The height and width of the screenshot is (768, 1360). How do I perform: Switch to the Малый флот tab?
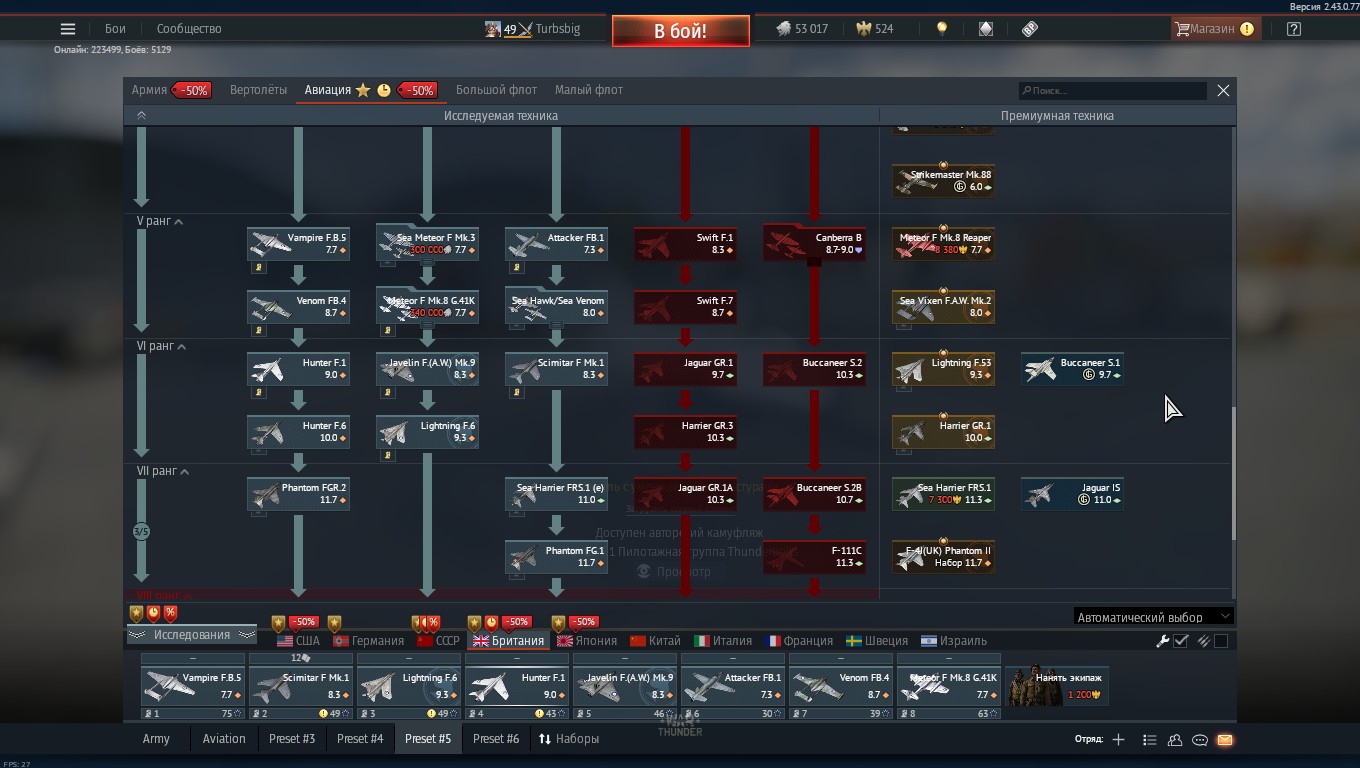coord(589,90)
